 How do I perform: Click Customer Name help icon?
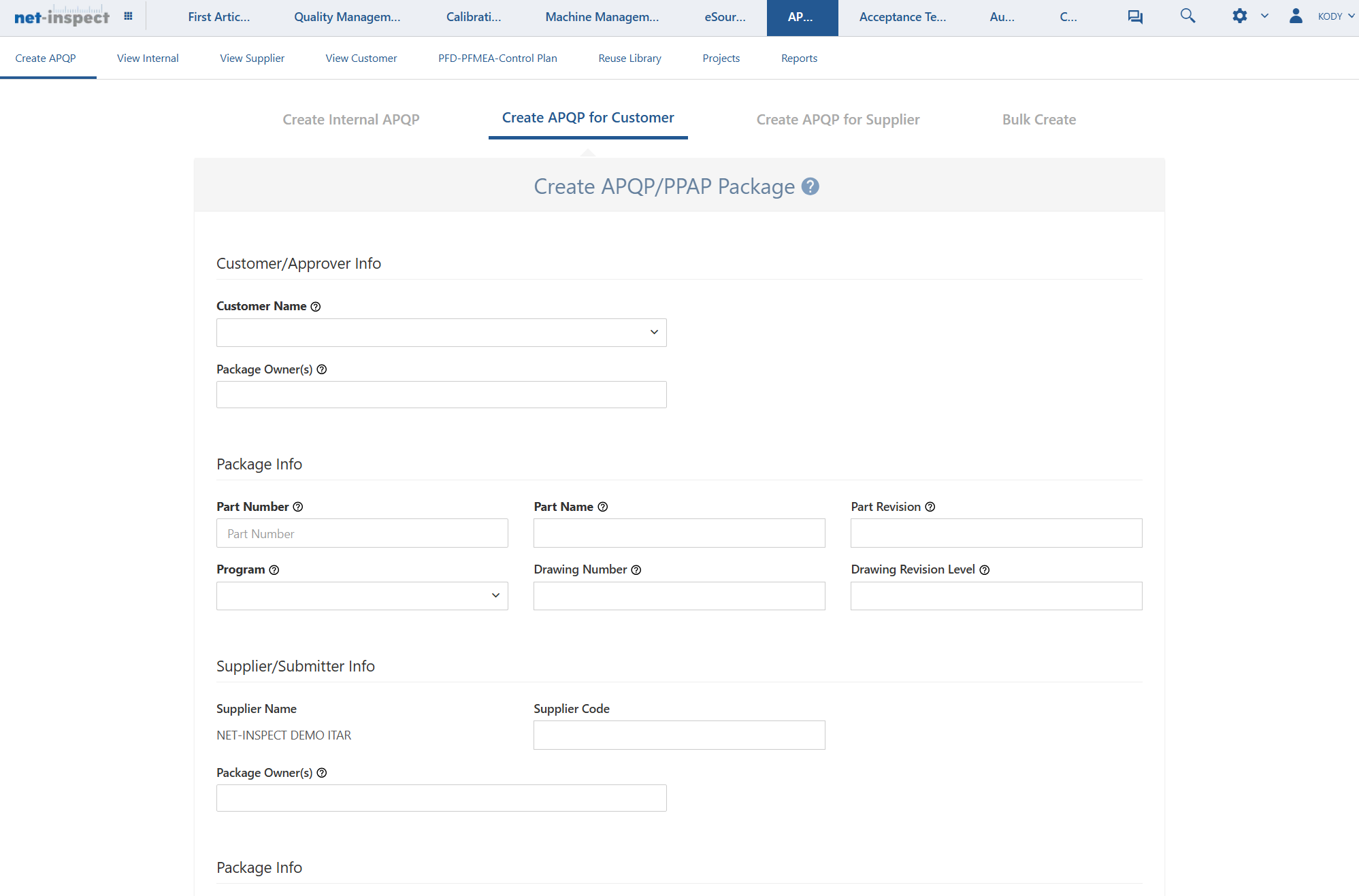click(x=316, y=307)
